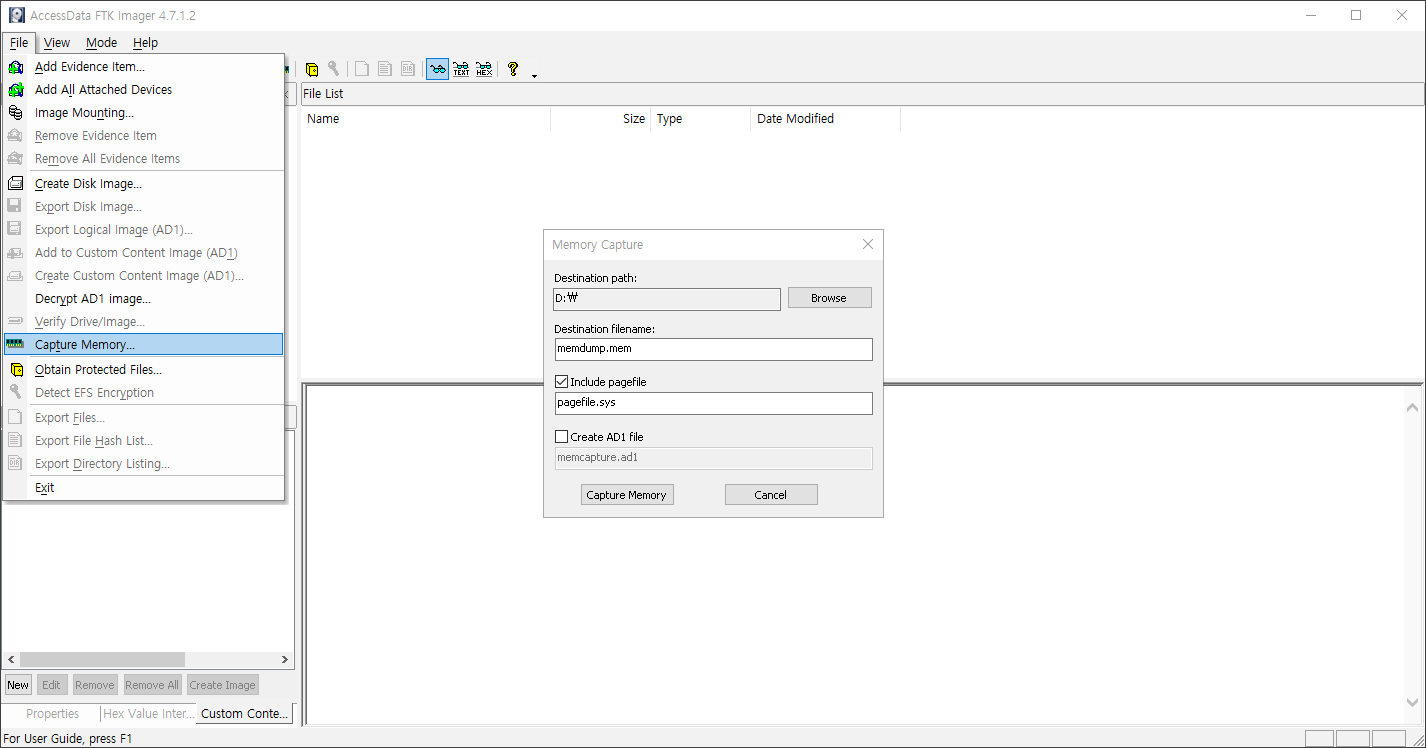The width and height of the screenshot is (1426, 748).
Task: Click the Remove All button
Action: (x=152, y=685)
